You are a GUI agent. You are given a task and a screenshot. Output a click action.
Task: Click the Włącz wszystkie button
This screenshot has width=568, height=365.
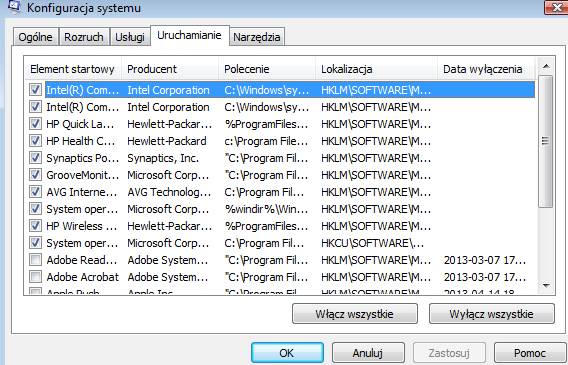(355, 314)
